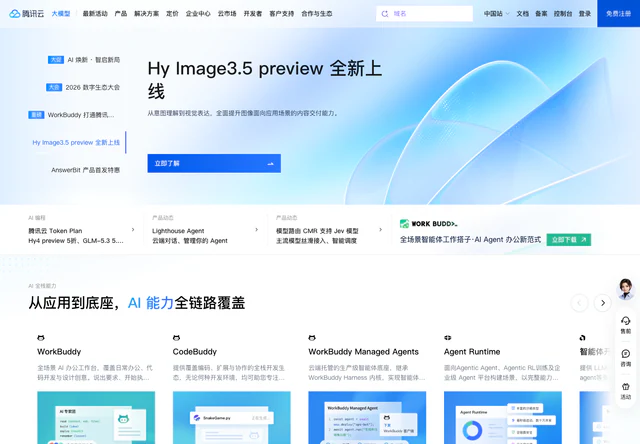
Task: Select 2026 数字生态大会 banner tab
Action: [x=83, y=87]
